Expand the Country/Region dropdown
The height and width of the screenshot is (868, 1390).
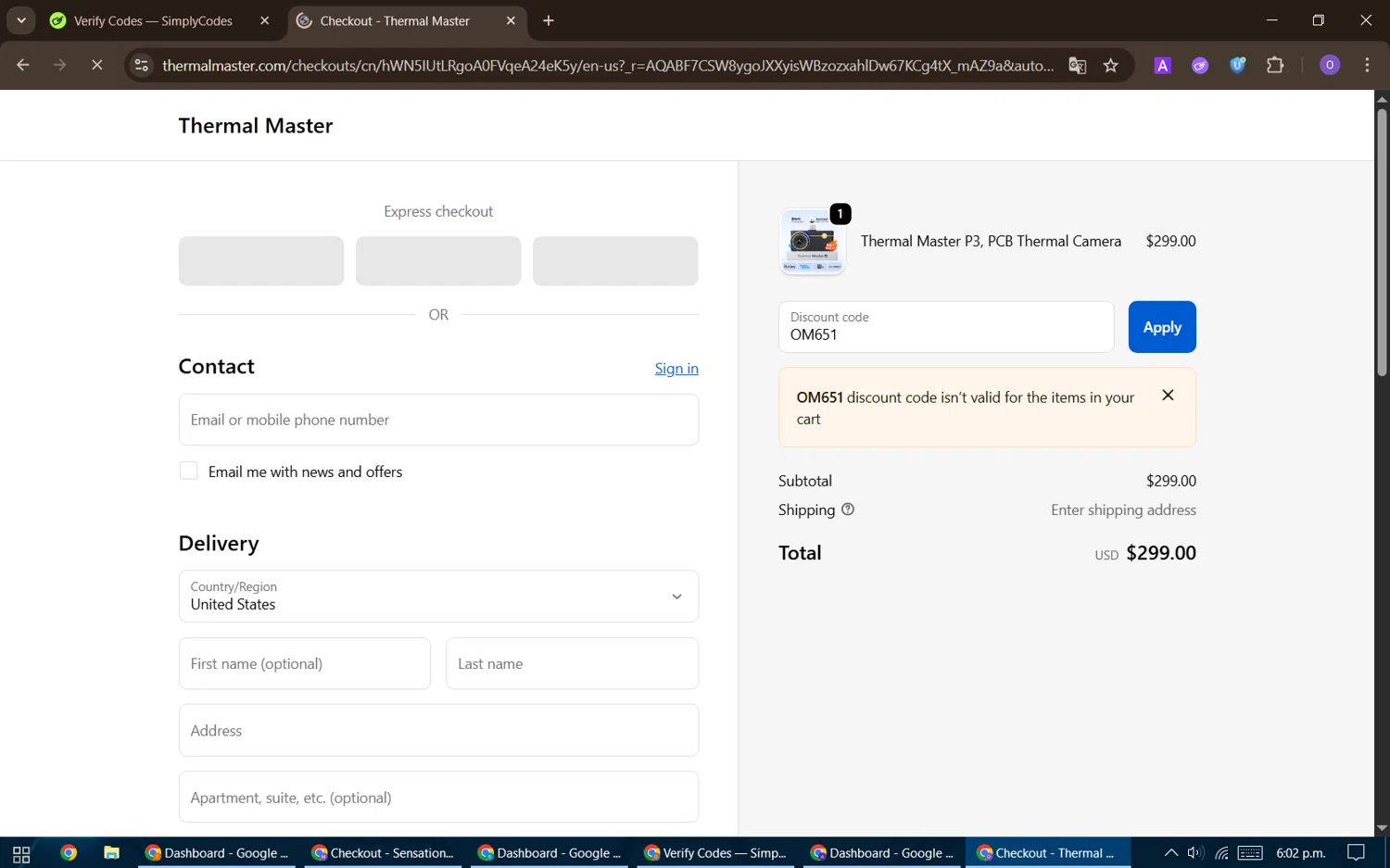[438, 596]
